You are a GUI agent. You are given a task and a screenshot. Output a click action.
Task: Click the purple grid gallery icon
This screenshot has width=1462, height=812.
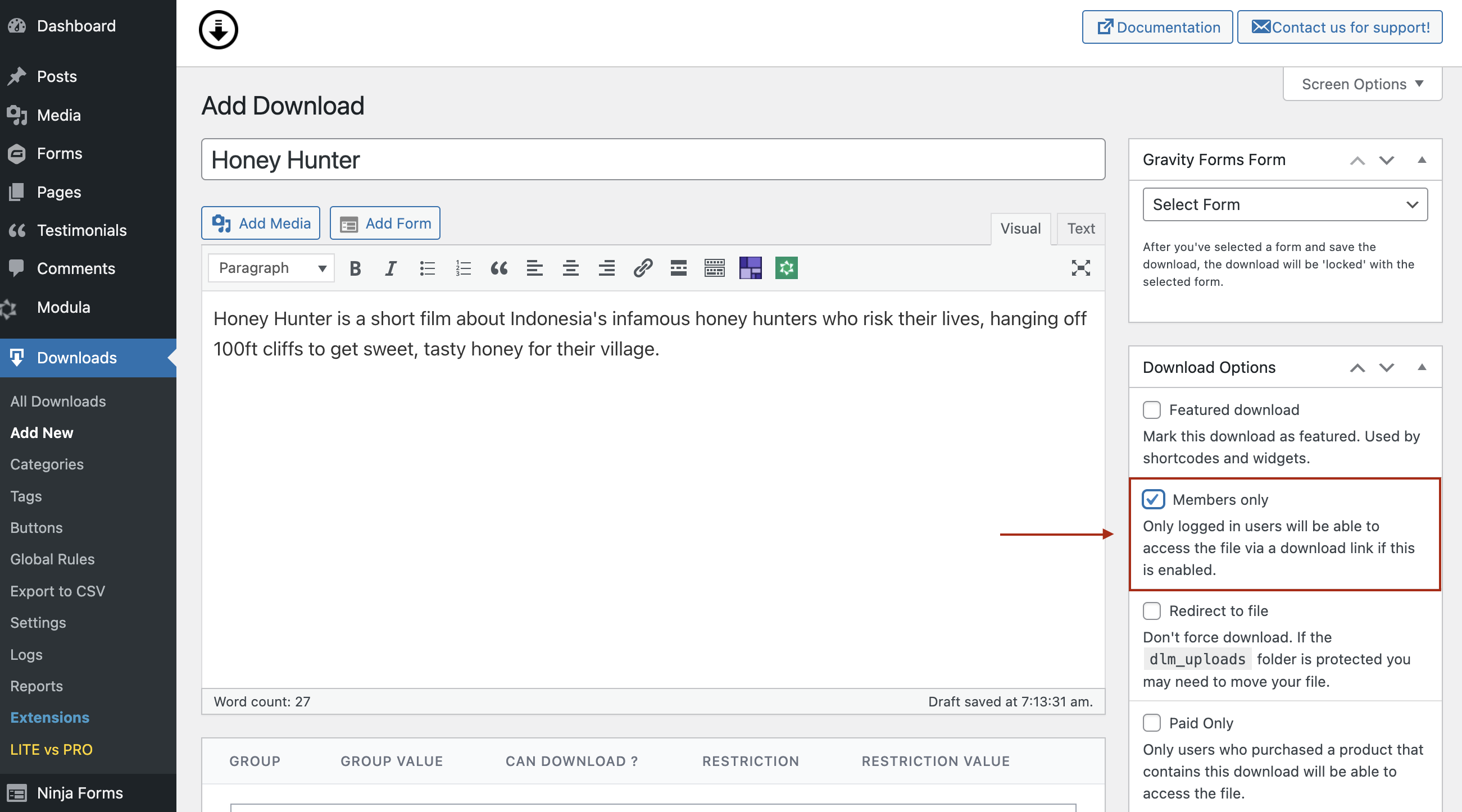pos(750,268)
